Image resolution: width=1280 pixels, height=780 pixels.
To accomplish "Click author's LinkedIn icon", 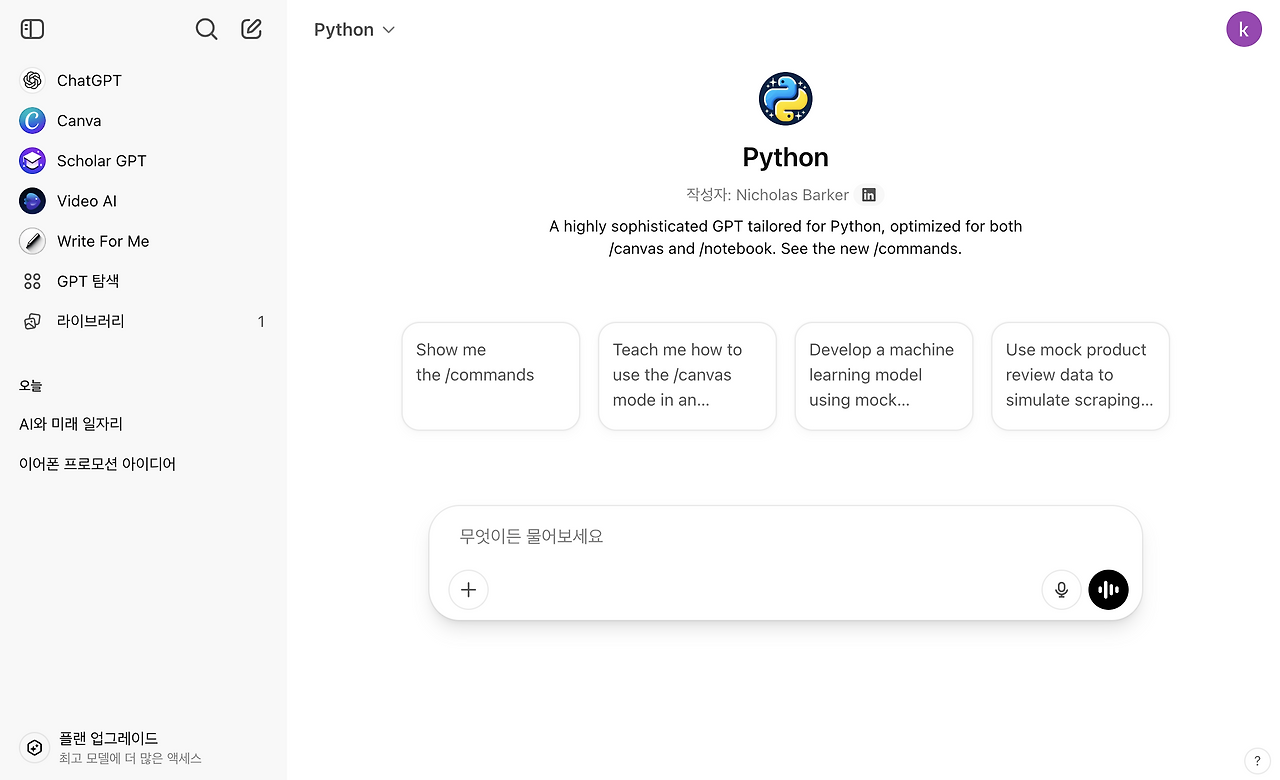I will (869, 195).
